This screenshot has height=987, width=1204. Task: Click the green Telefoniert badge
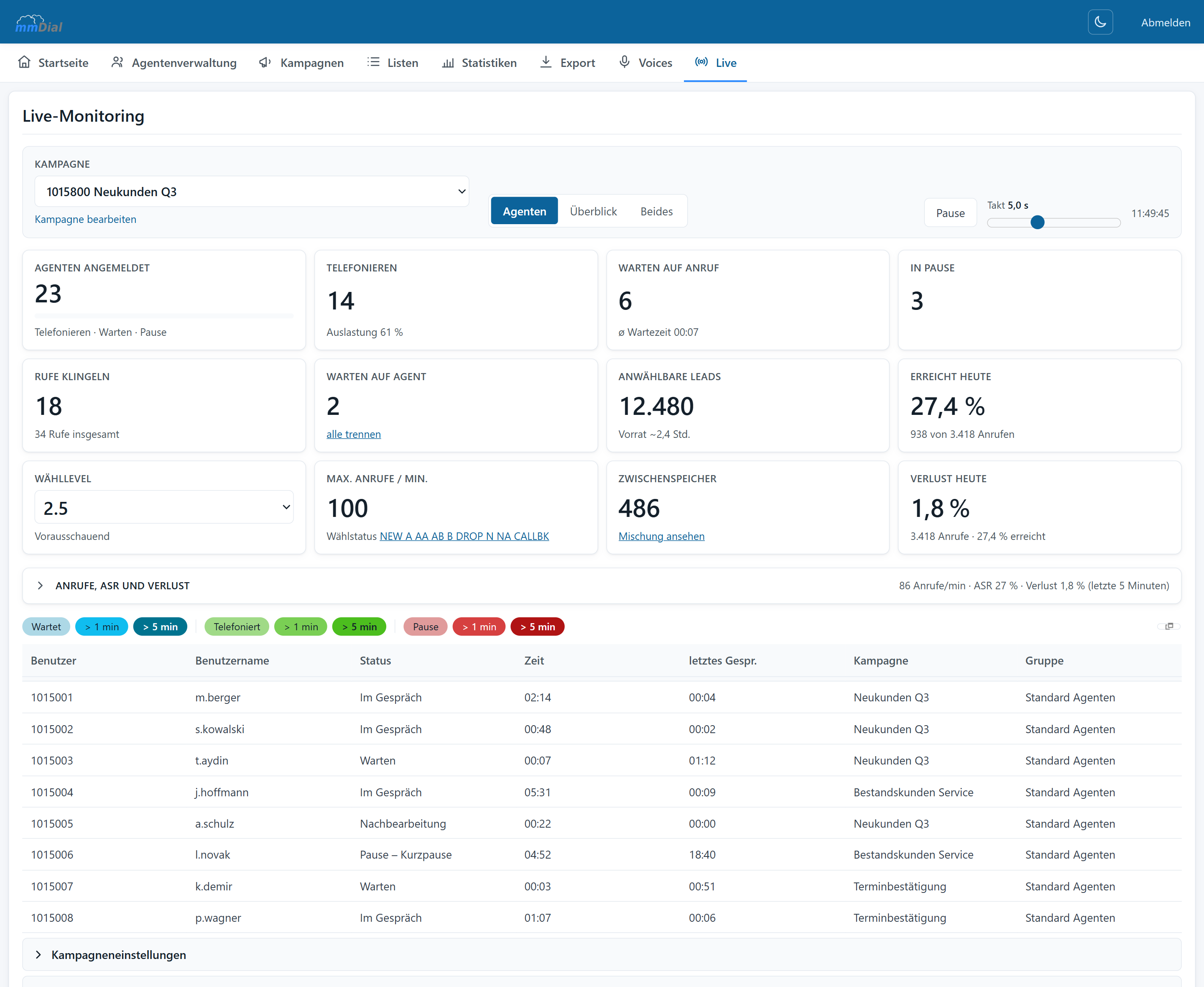[236, 626]
